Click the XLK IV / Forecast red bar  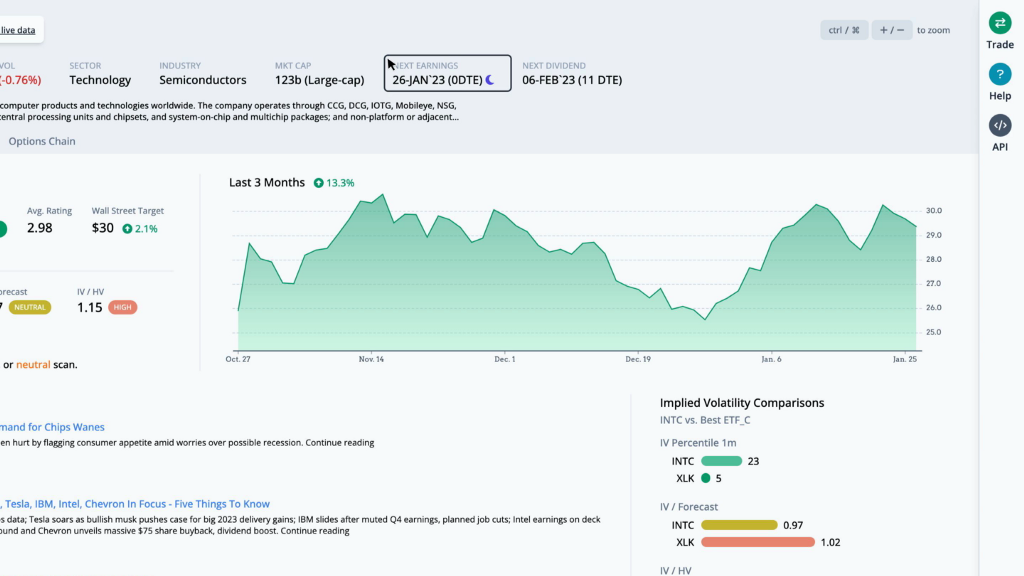click(757, 542)
